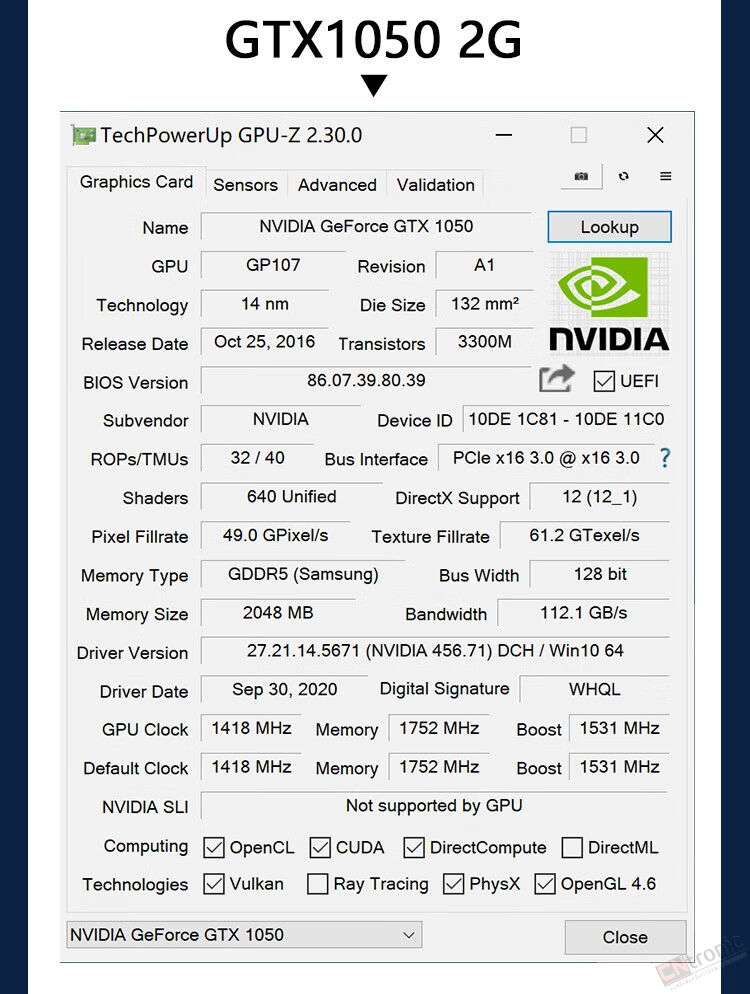The height and width of the screenshot is (994, 750).
Task: Click the Device ID field 10DE 1C81
Action: (x=566, y=419)
